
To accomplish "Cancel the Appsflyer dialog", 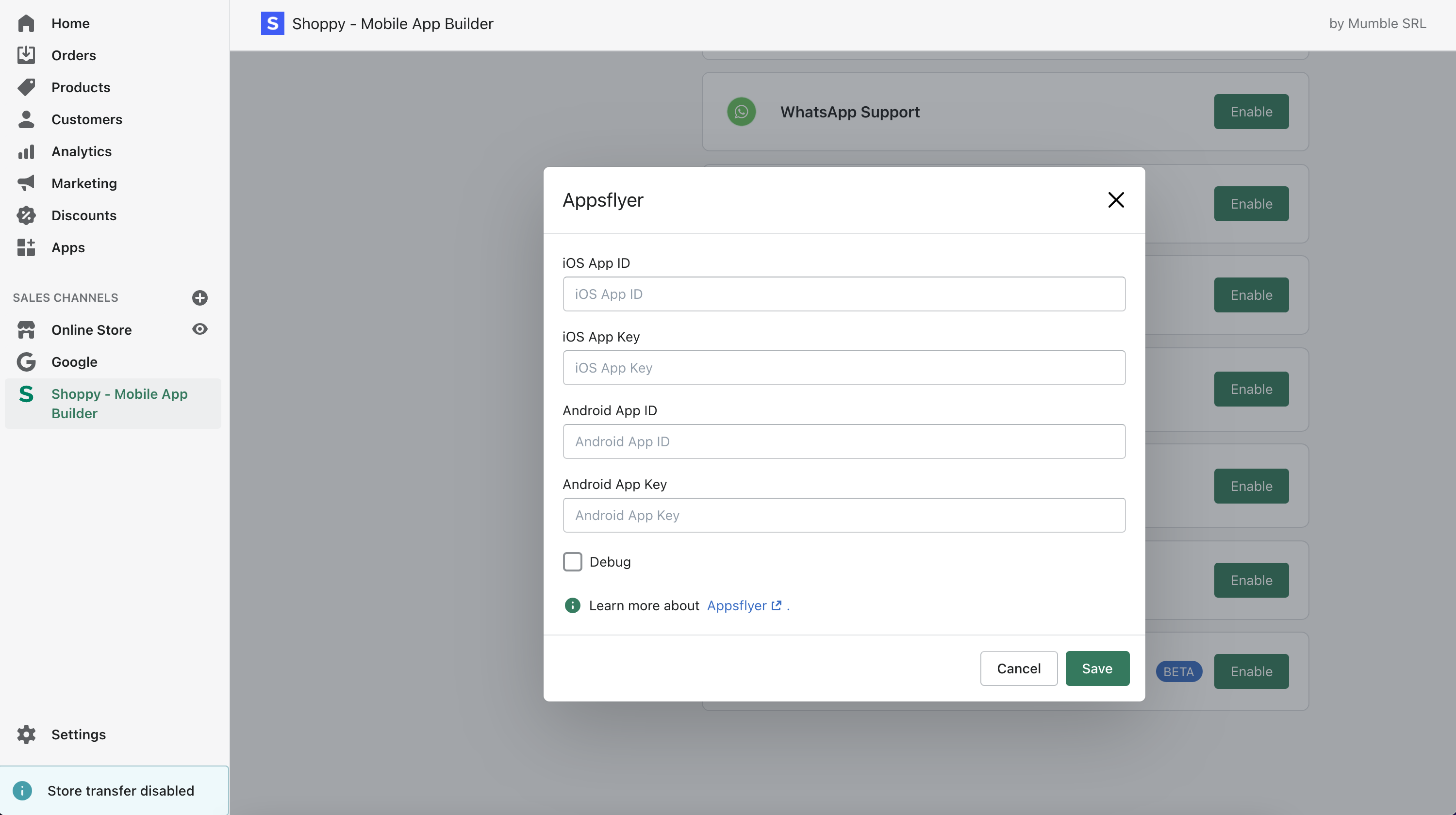I will (x=1018, y=668).
